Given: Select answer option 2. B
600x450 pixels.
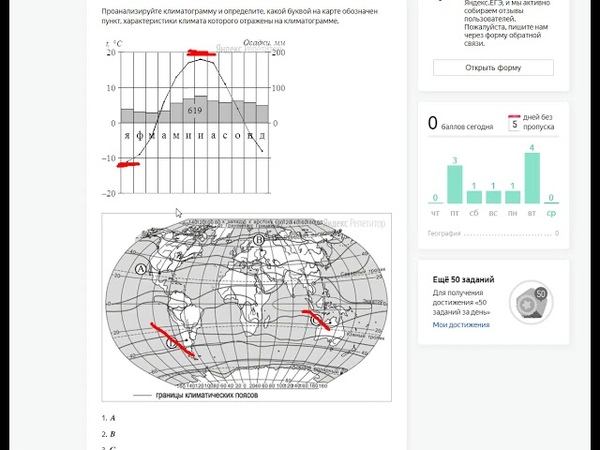Looking at the screenshot, I should 109,434.
